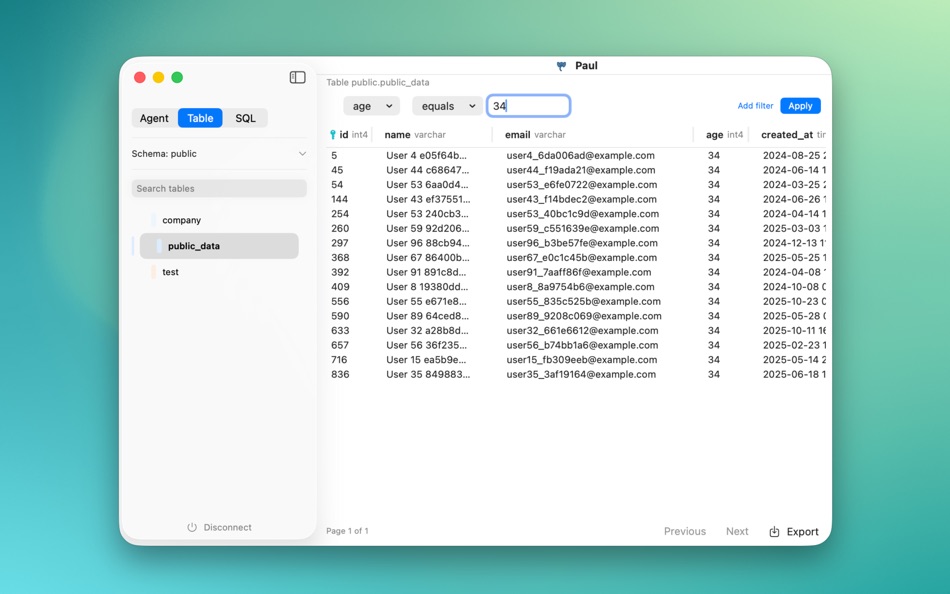Click the power icon next to Disconnect
This screenshot has height=594, width=950.
(x=192, y=527)
